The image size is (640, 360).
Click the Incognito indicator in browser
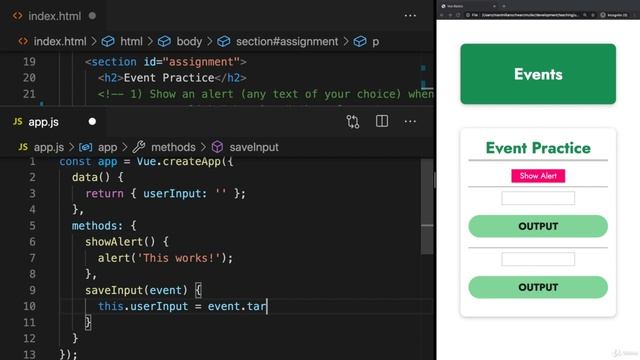point(614,15)
